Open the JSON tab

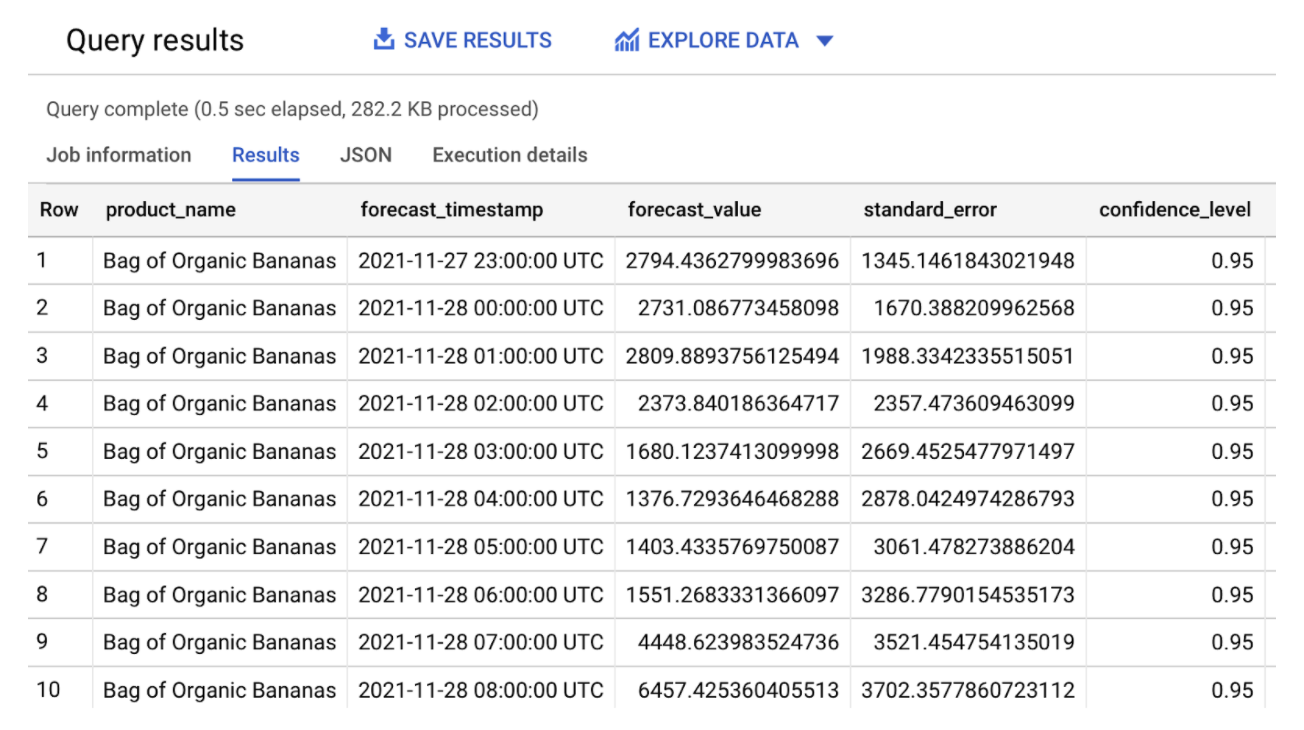pyautogui.click(x=365, y=155)
